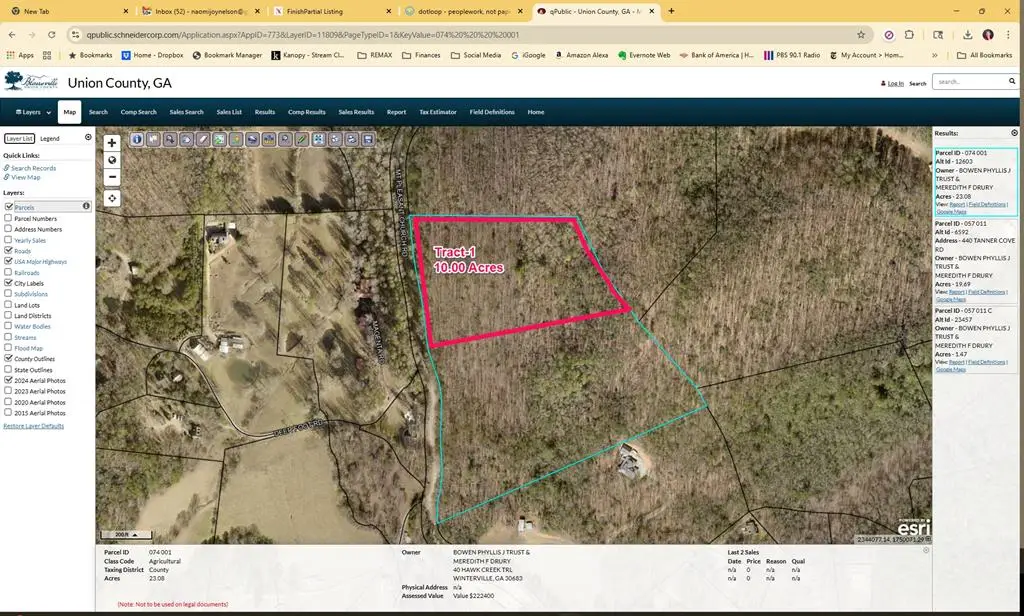This screenshot has width=1024, height=616.
Task: Click the Restore Layer Defaults link
Action: (33, 425)
